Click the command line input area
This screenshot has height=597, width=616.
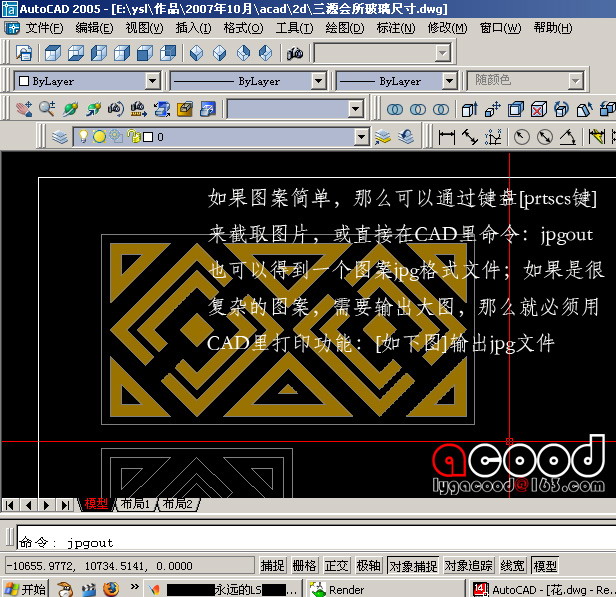tap(316, 537)
